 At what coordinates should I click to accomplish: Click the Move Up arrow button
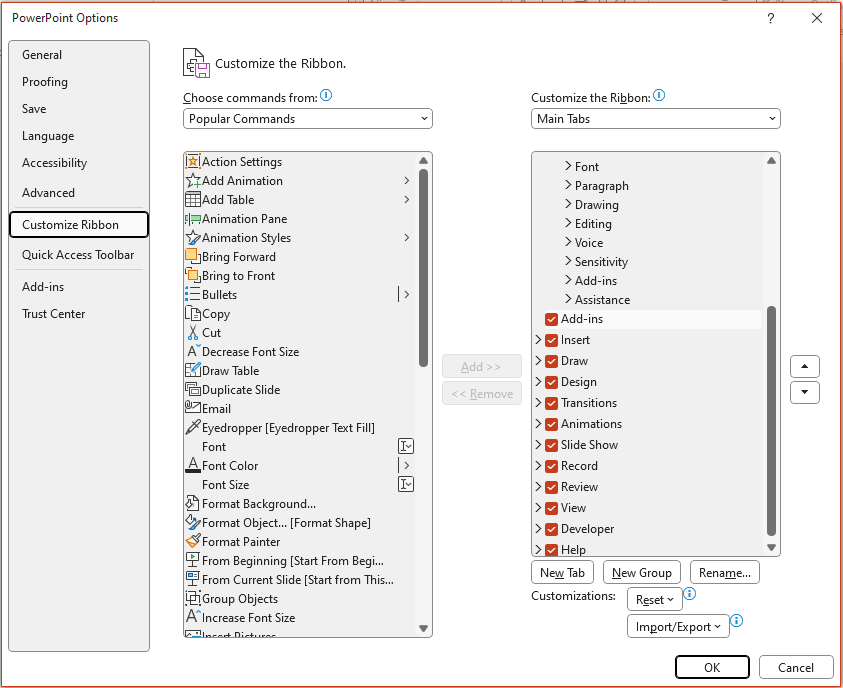(x=804, y=366)
